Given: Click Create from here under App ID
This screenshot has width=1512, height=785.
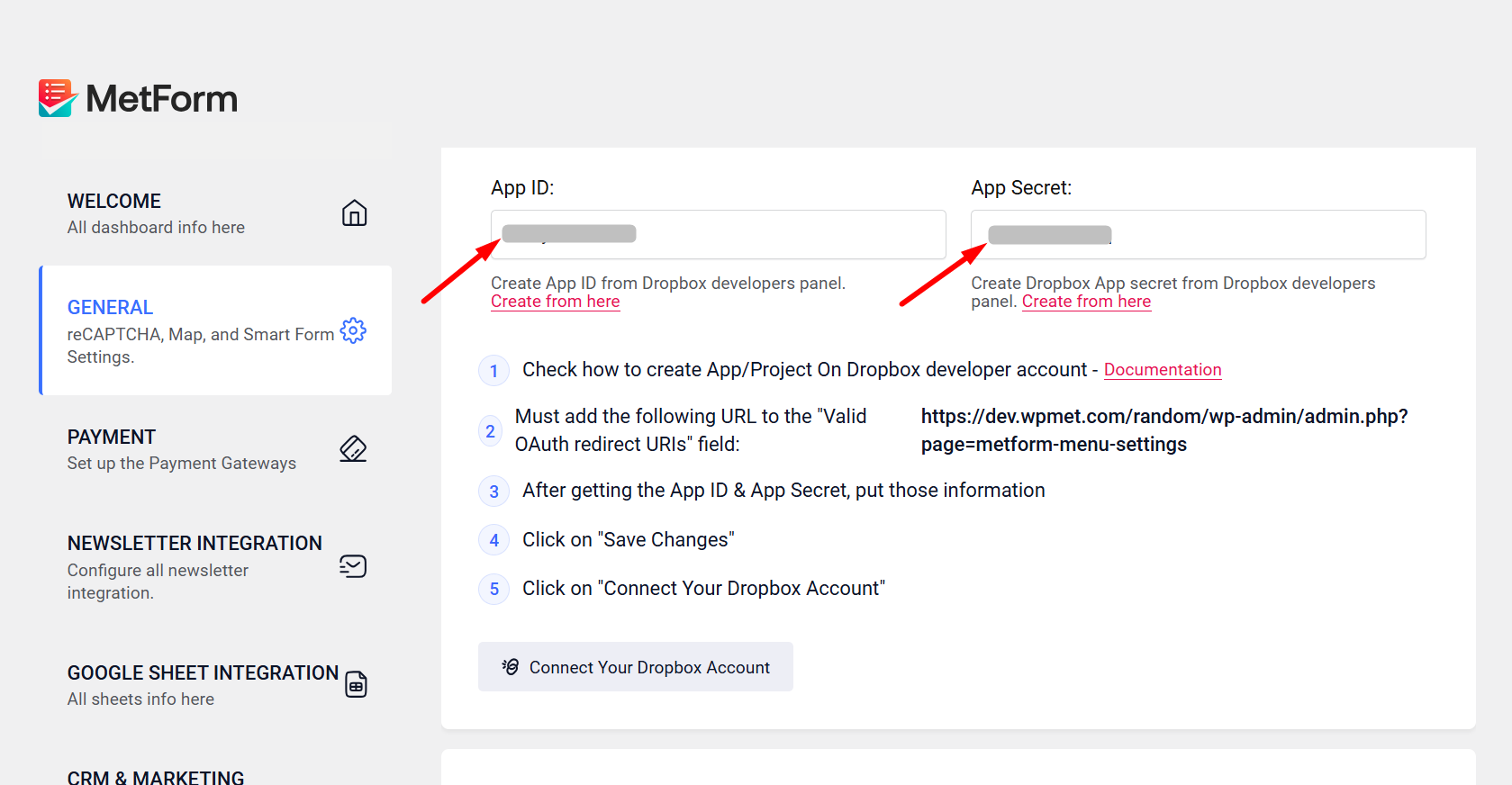Looking at the screenshot, I should [x=556, y=302].
